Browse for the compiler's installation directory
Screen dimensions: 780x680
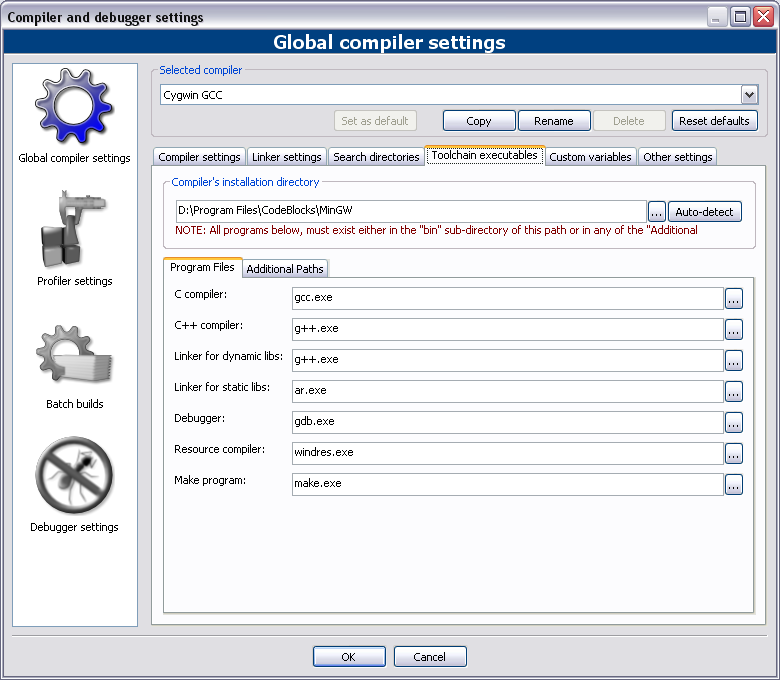click(x=656, y=212)
